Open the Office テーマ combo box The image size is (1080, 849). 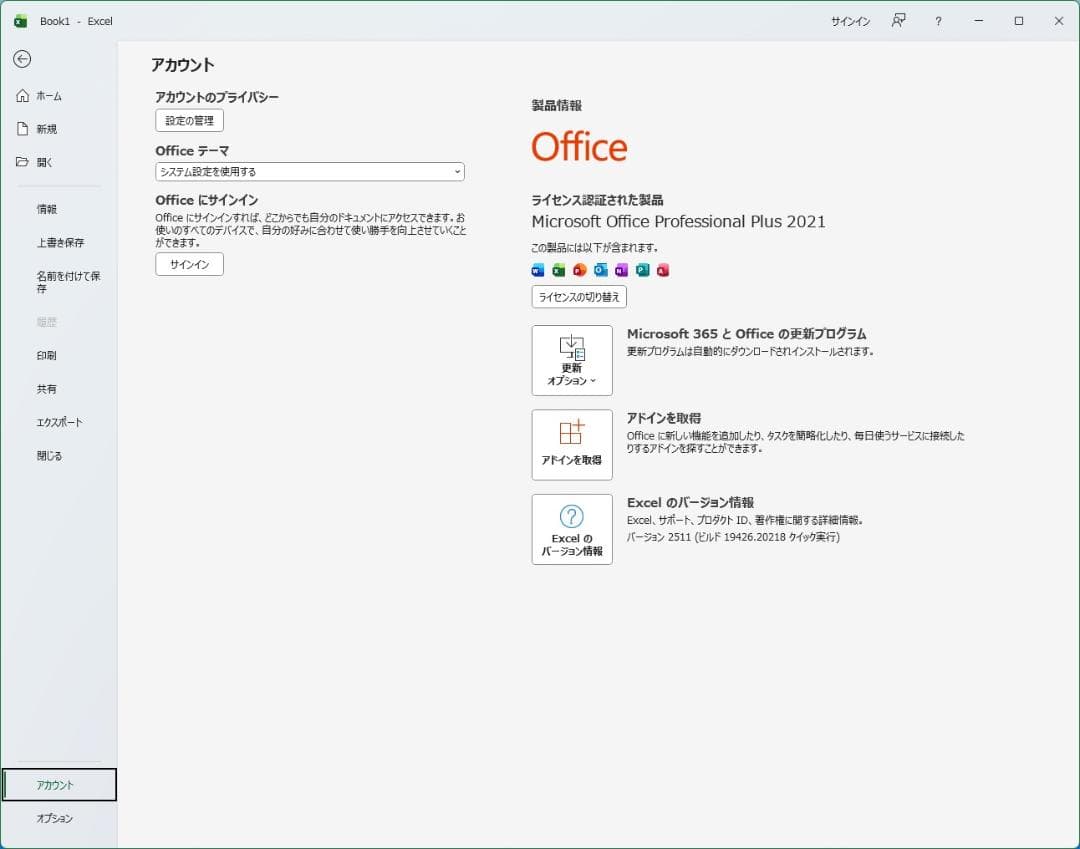point(308,171)
